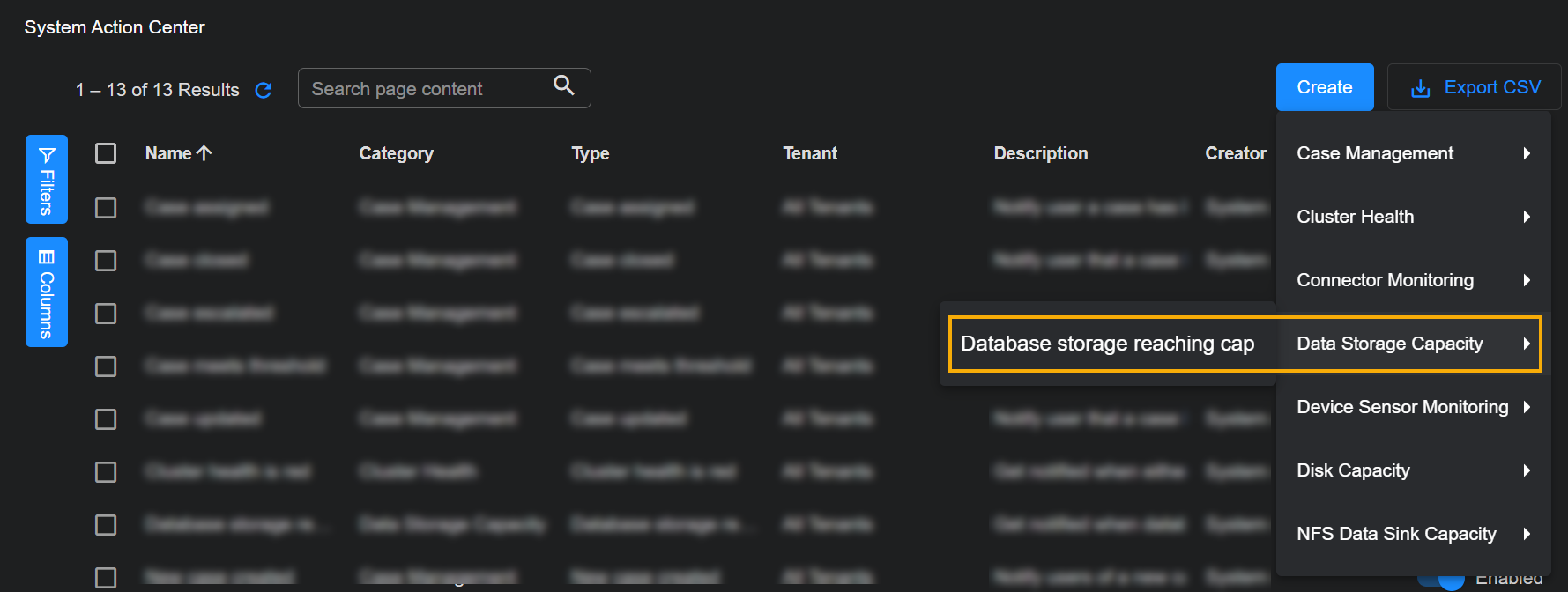Click the Name sort arrow

[204, 153]
